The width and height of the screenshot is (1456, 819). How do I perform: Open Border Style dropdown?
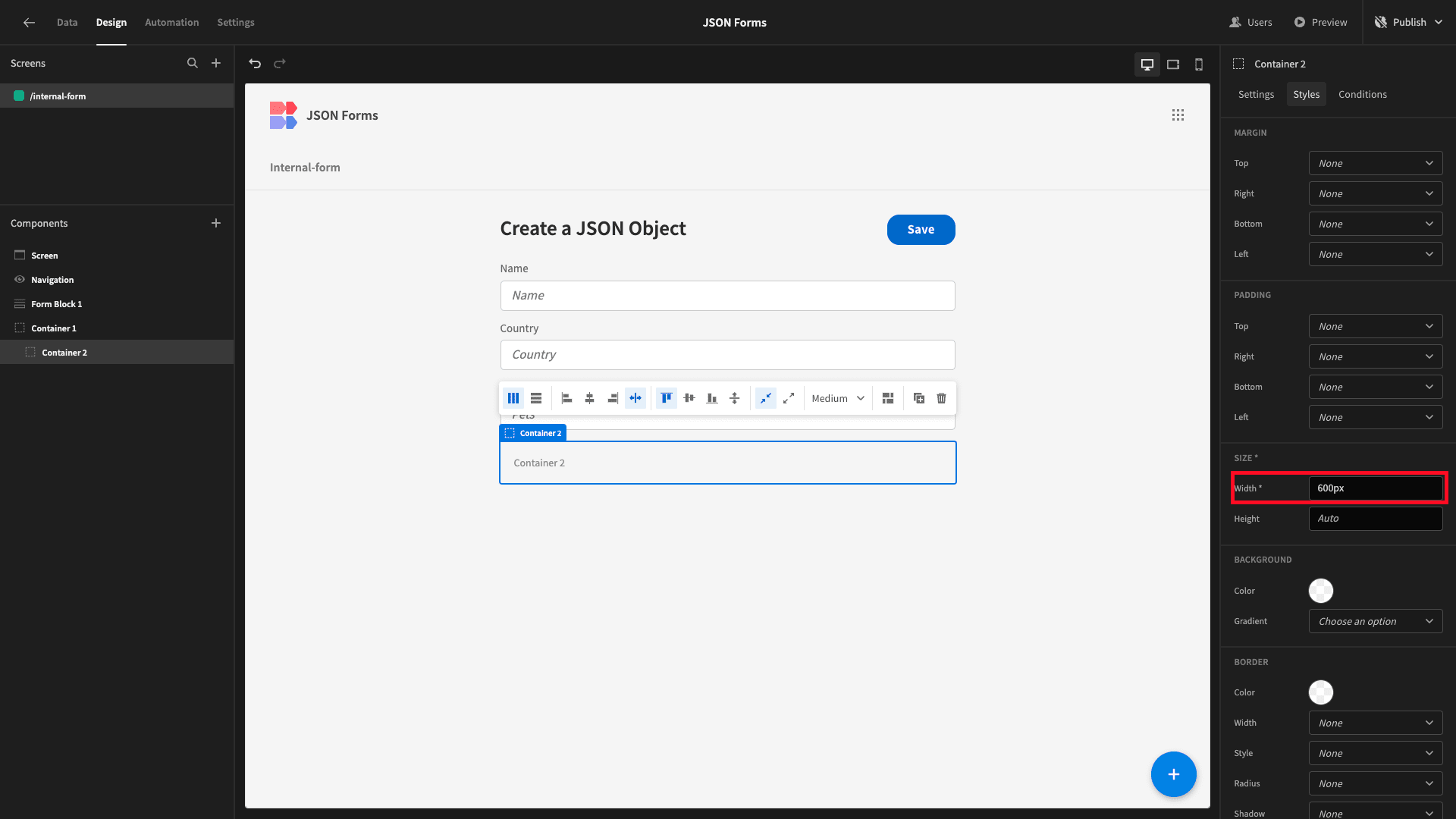click(1376, 753)
